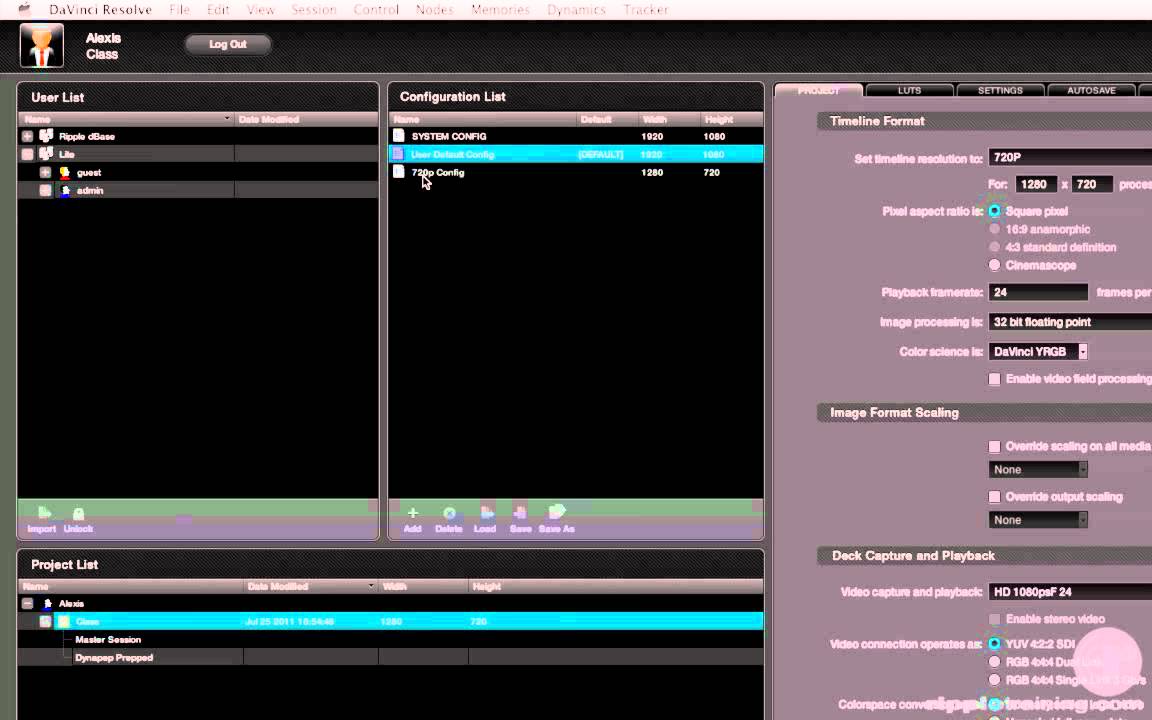Collapse the Lile database node

point(27,154)
